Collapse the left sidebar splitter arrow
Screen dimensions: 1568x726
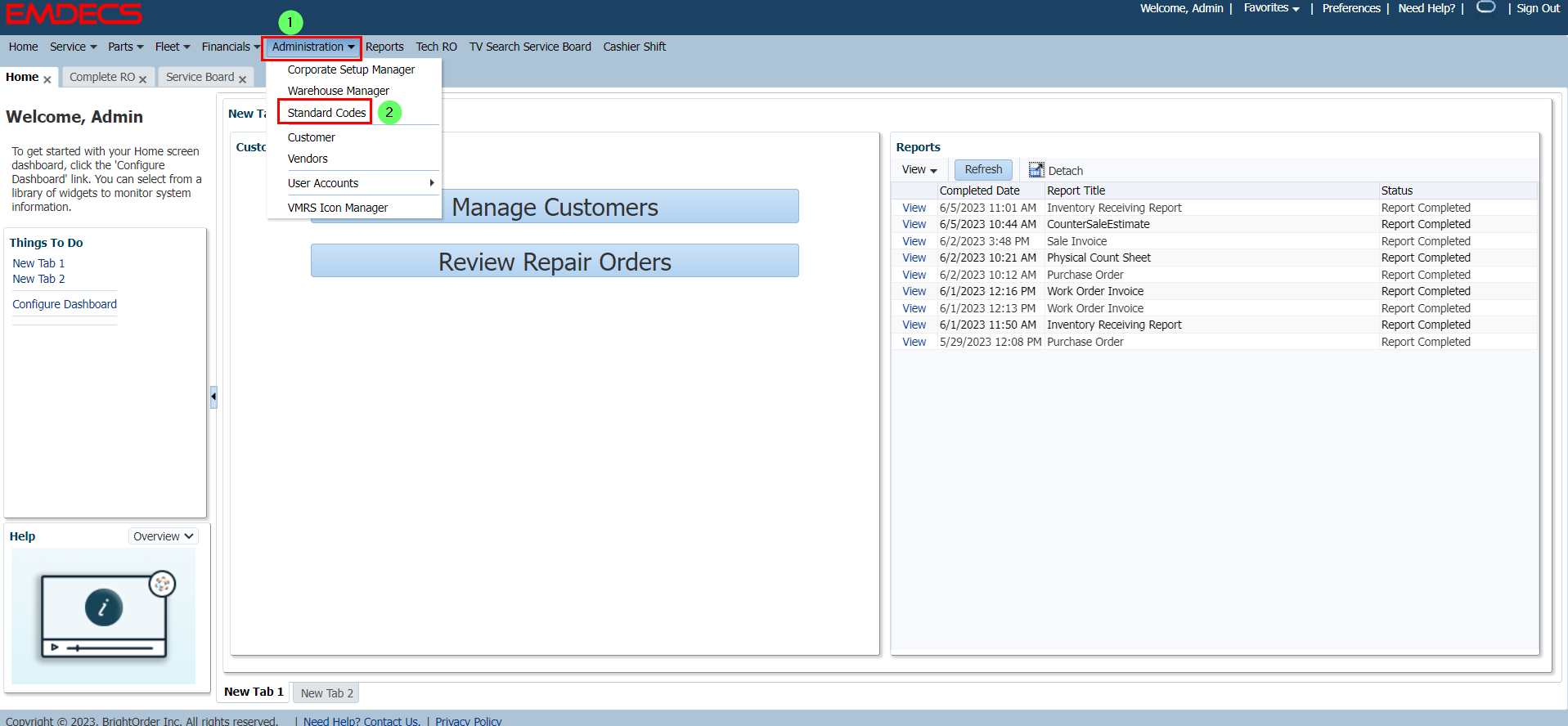[213, 397]
